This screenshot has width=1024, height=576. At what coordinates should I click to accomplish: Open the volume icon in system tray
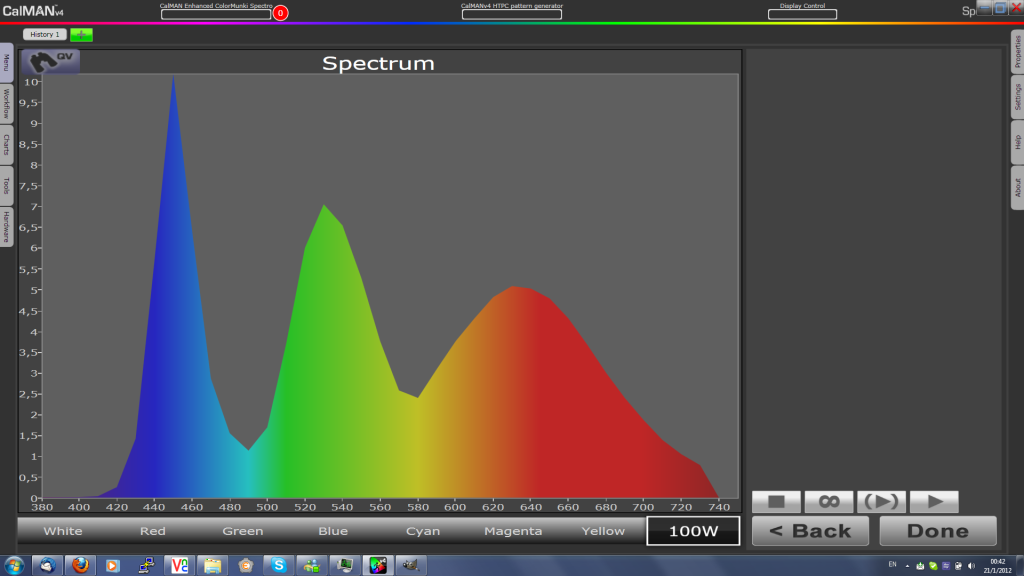[x=971, y=566]
